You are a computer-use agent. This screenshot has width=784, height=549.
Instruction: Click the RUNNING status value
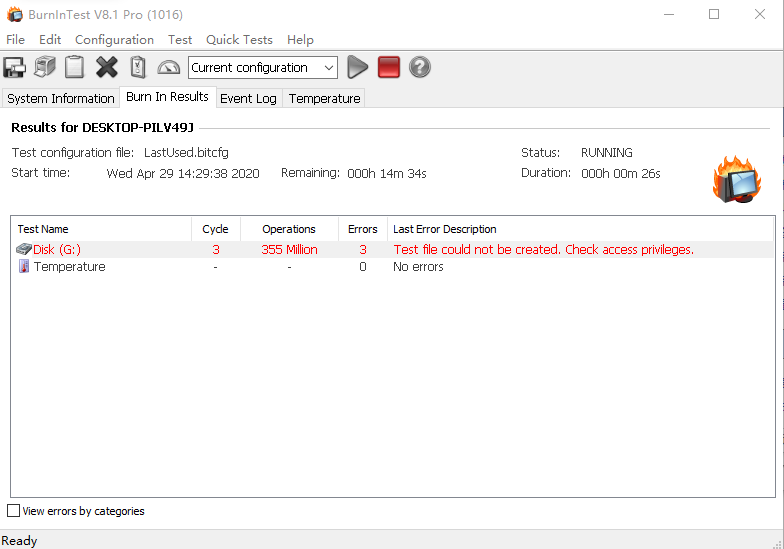(x=606, y=152)
